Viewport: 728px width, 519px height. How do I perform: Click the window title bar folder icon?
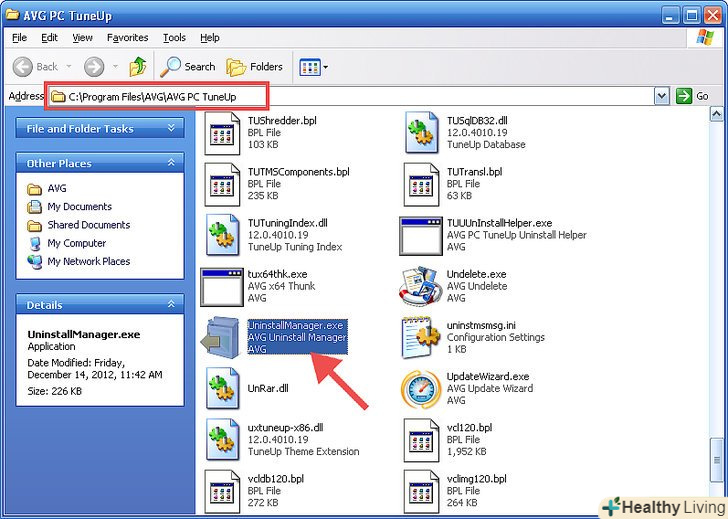12,14
